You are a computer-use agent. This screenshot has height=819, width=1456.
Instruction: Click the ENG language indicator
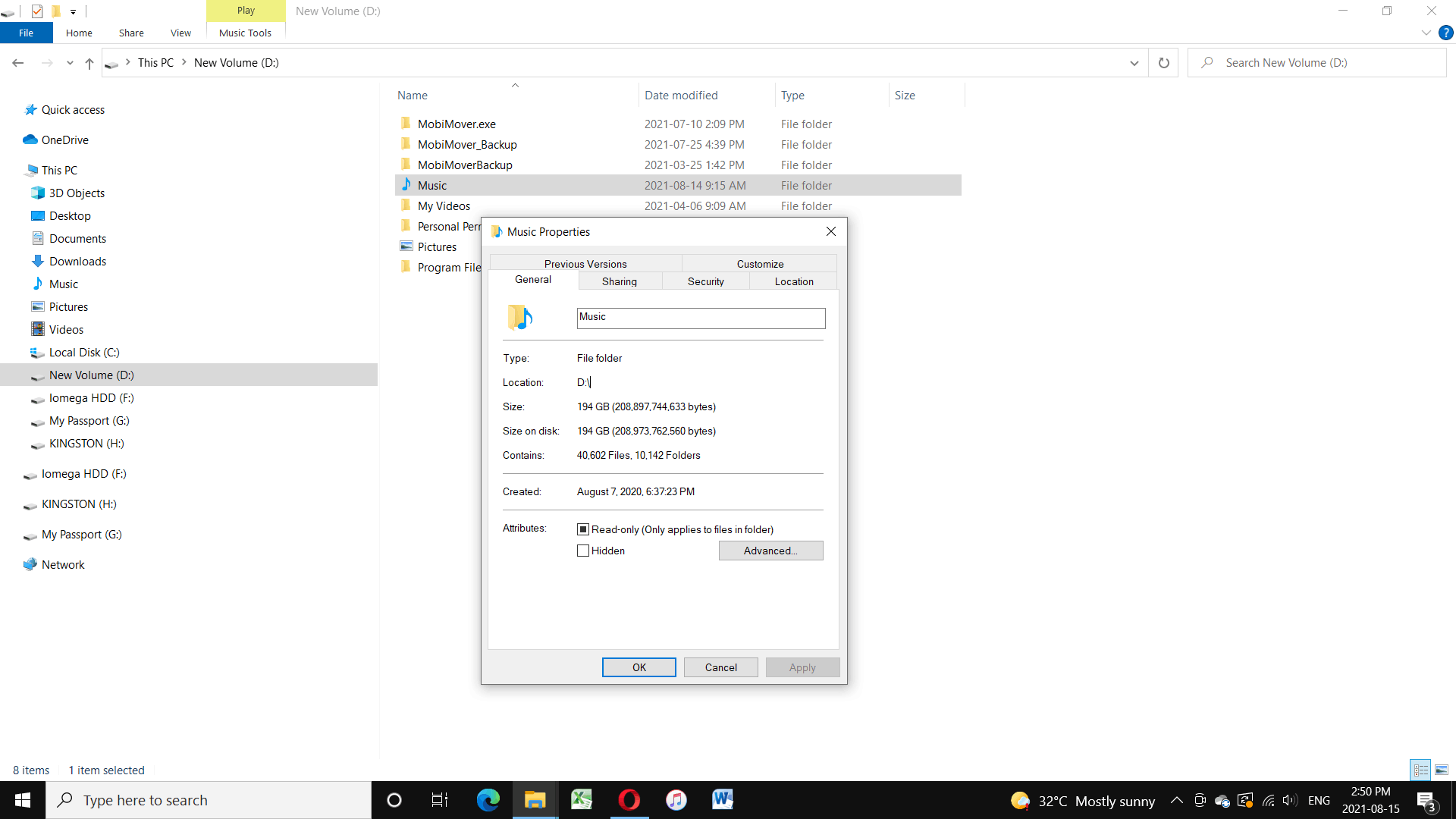click(x=1319, y=800)
